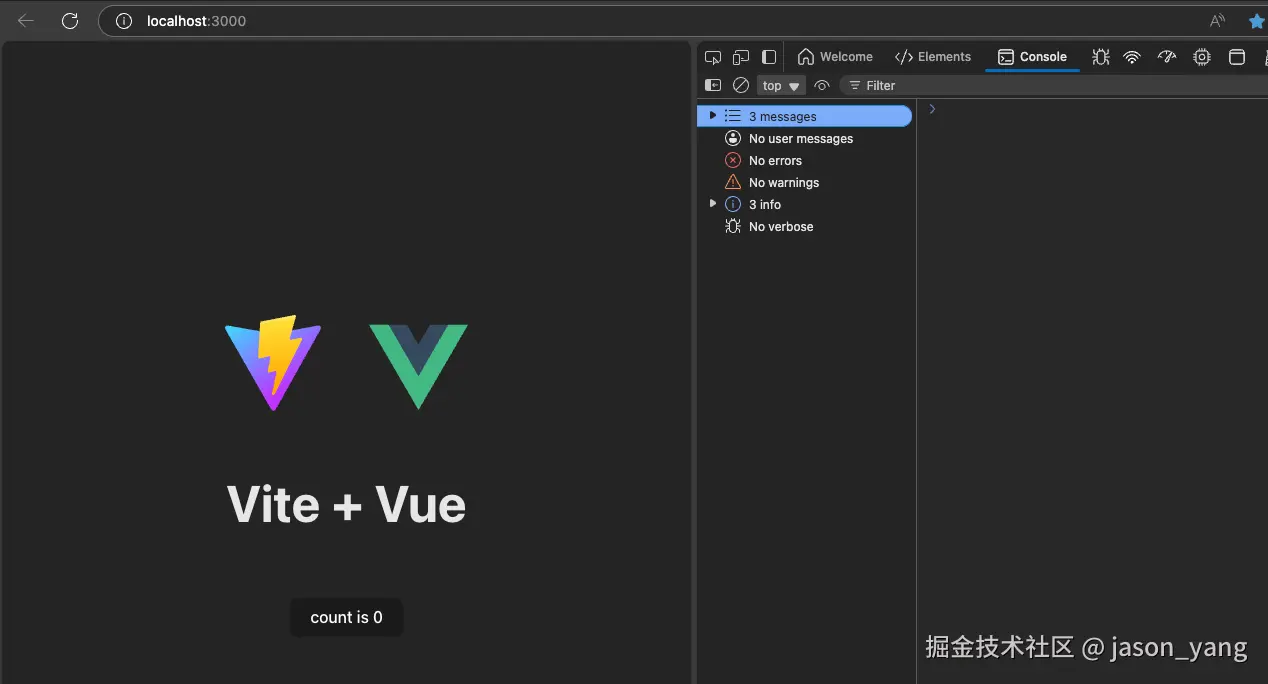The width and height of the screenshot is (1268, 684).
Task: Open the Sources bug icon tab
Action: (1101, 57)
